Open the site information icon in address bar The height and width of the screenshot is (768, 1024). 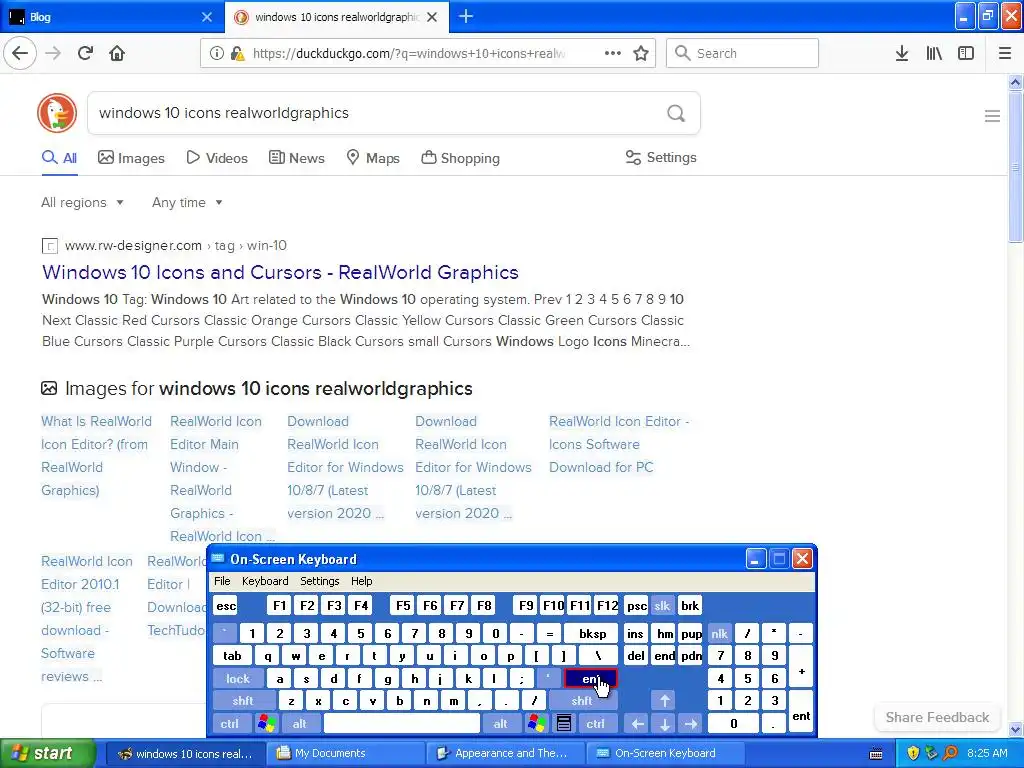point(216,54)
